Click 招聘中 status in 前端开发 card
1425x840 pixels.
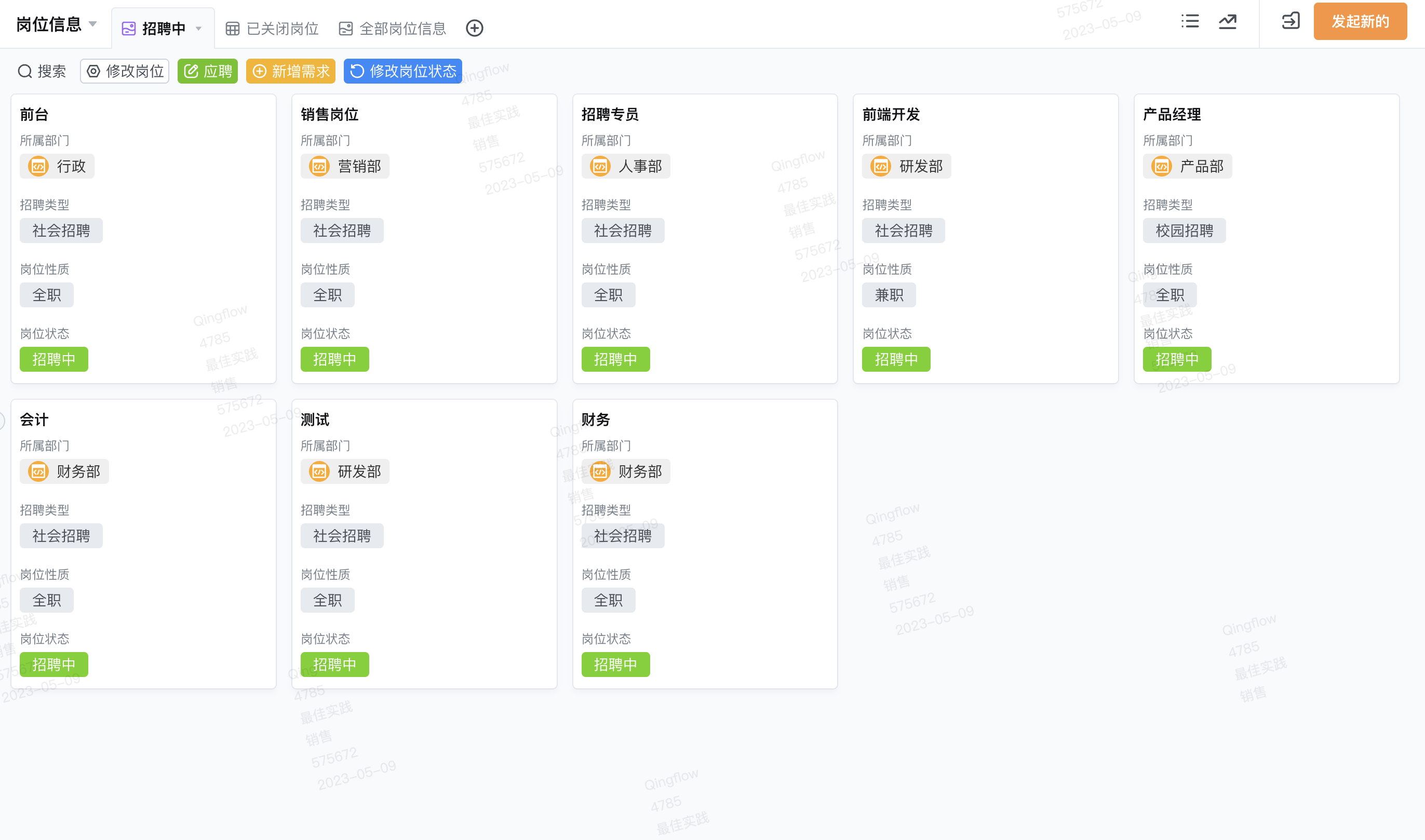point(896,360)
